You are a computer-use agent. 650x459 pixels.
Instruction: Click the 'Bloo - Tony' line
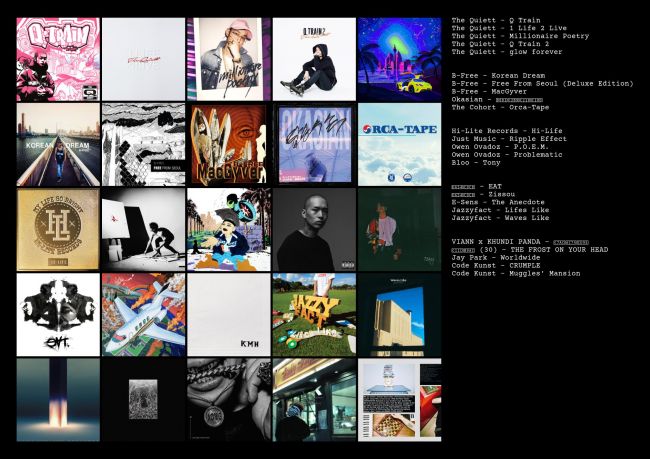tap(476, 163)
